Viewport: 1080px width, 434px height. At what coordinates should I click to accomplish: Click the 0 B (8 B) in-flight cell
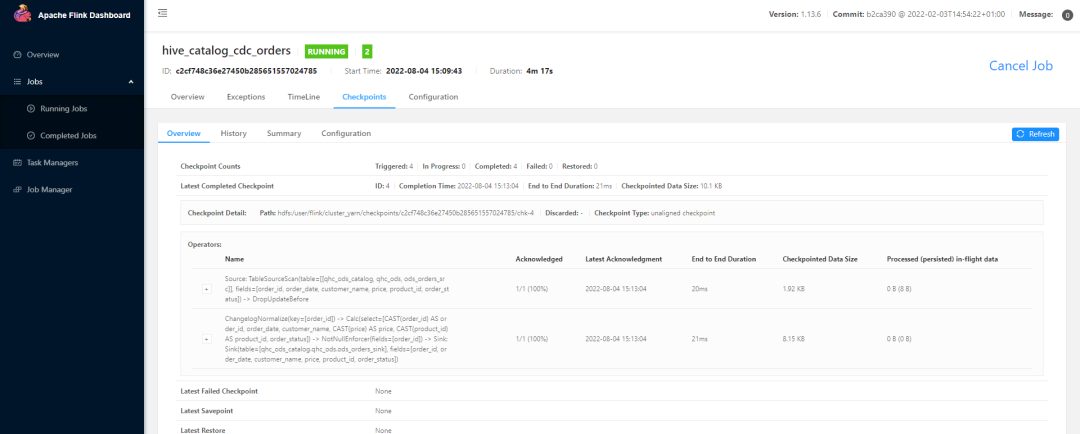point(899,289)
